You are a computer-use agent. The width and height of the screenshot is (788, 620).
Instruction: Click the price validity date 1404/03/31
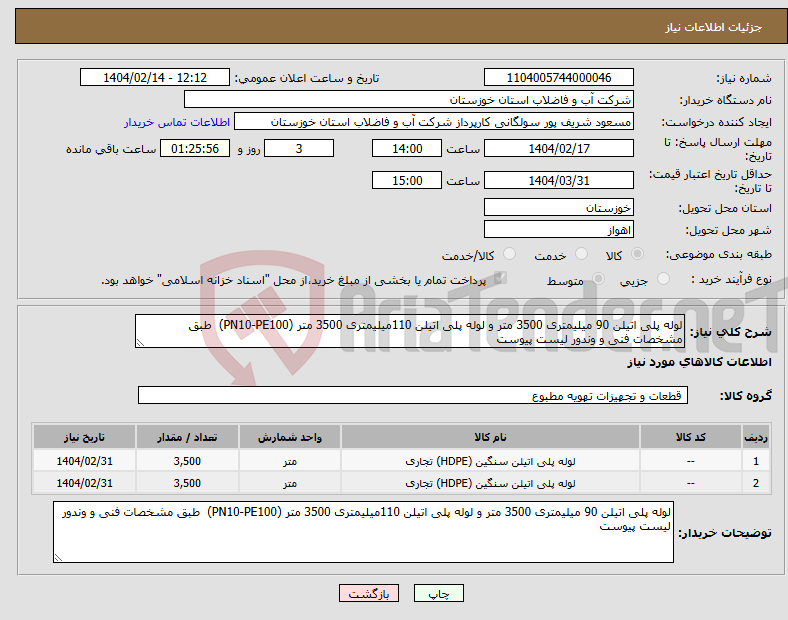coord(558,180)
